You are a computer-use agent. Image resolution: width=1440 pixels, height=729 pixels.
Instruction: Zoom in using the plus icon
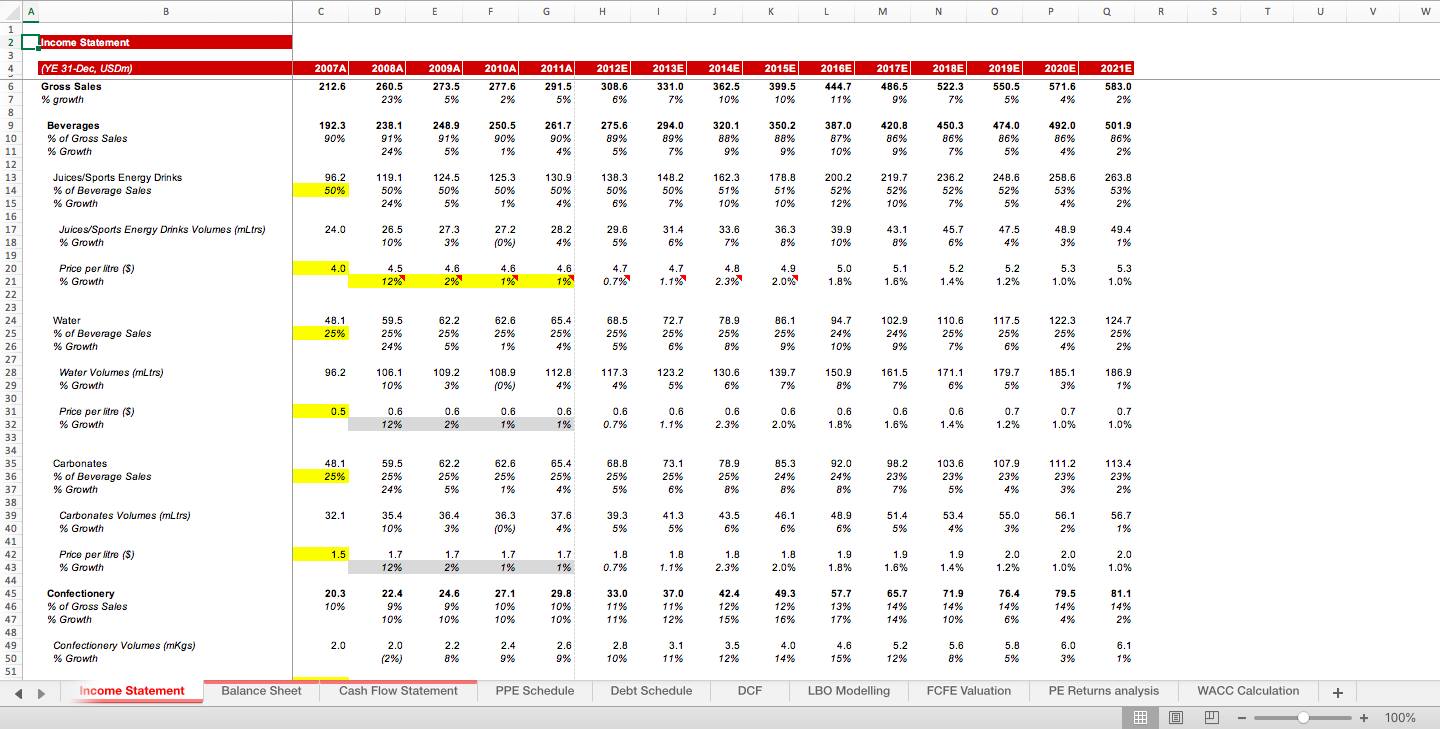(x=1362, y=717)
